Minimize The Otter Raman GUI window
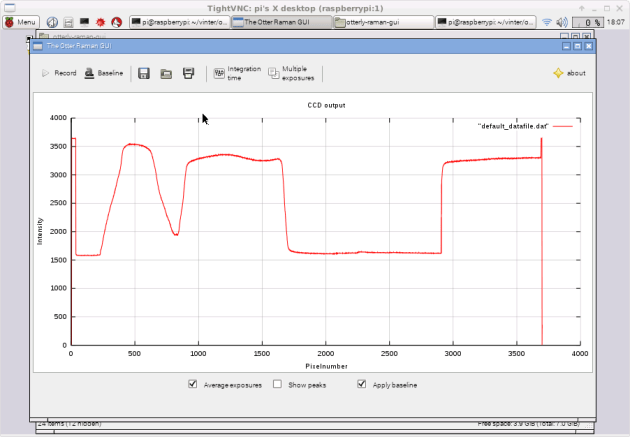The image size is (630, 437). 566,46
